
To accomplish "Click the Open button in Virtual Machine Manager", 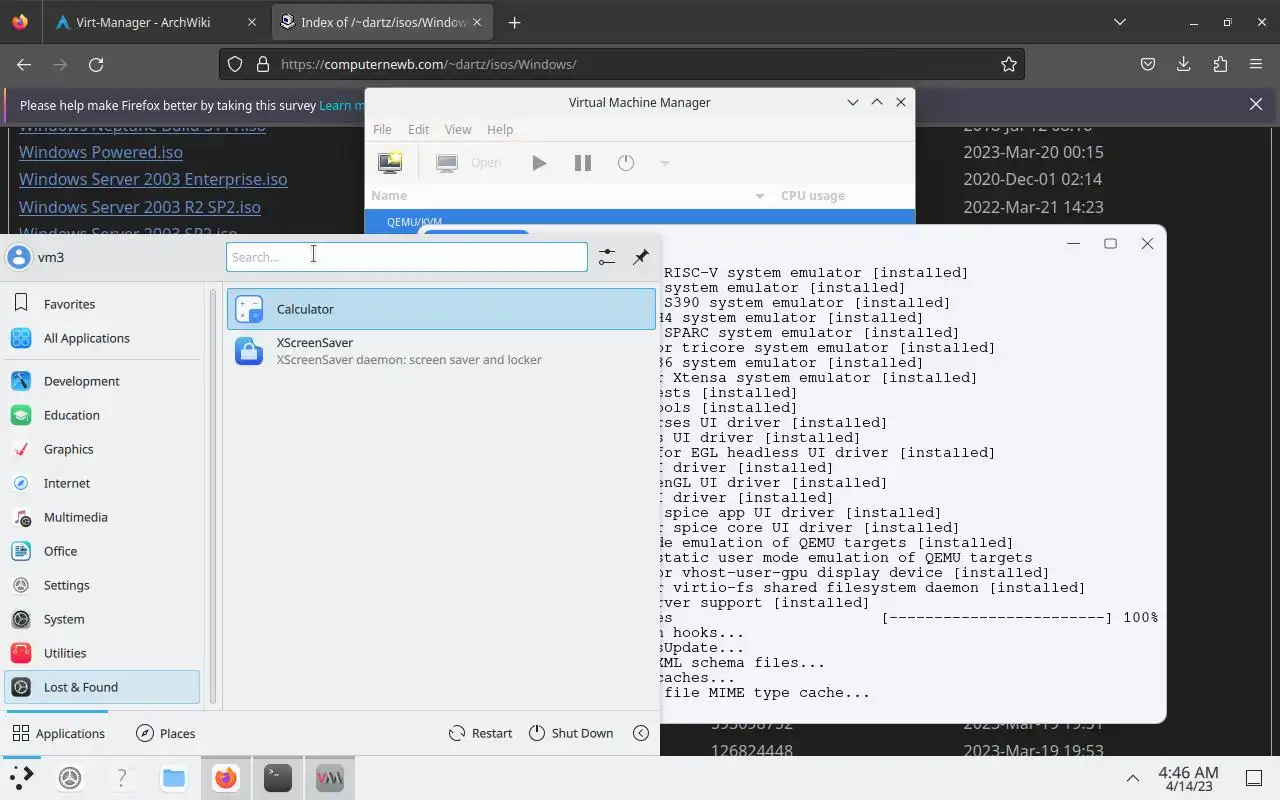I will (469, 163).
